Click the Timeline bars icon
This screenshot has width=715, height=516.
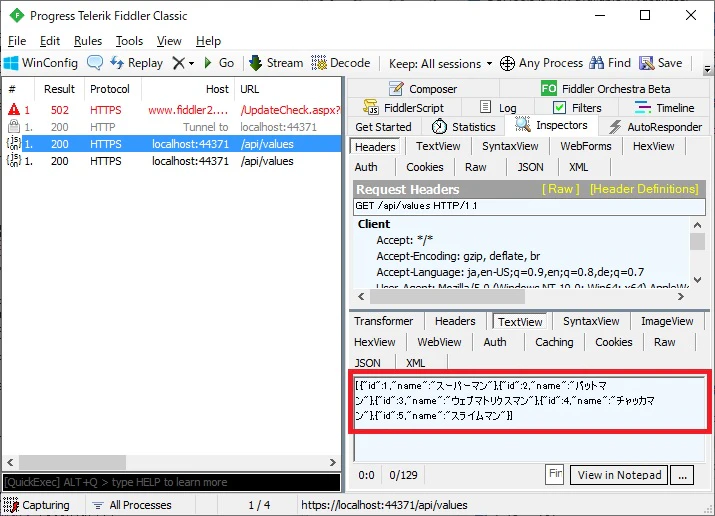[x=643, y=108]
